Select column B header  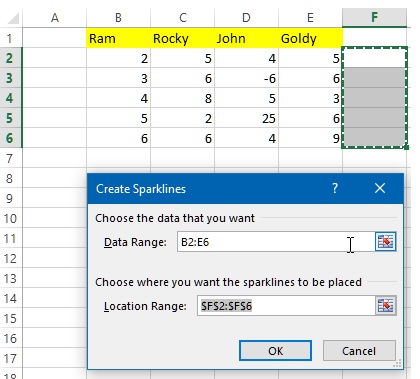click(118, 18)
